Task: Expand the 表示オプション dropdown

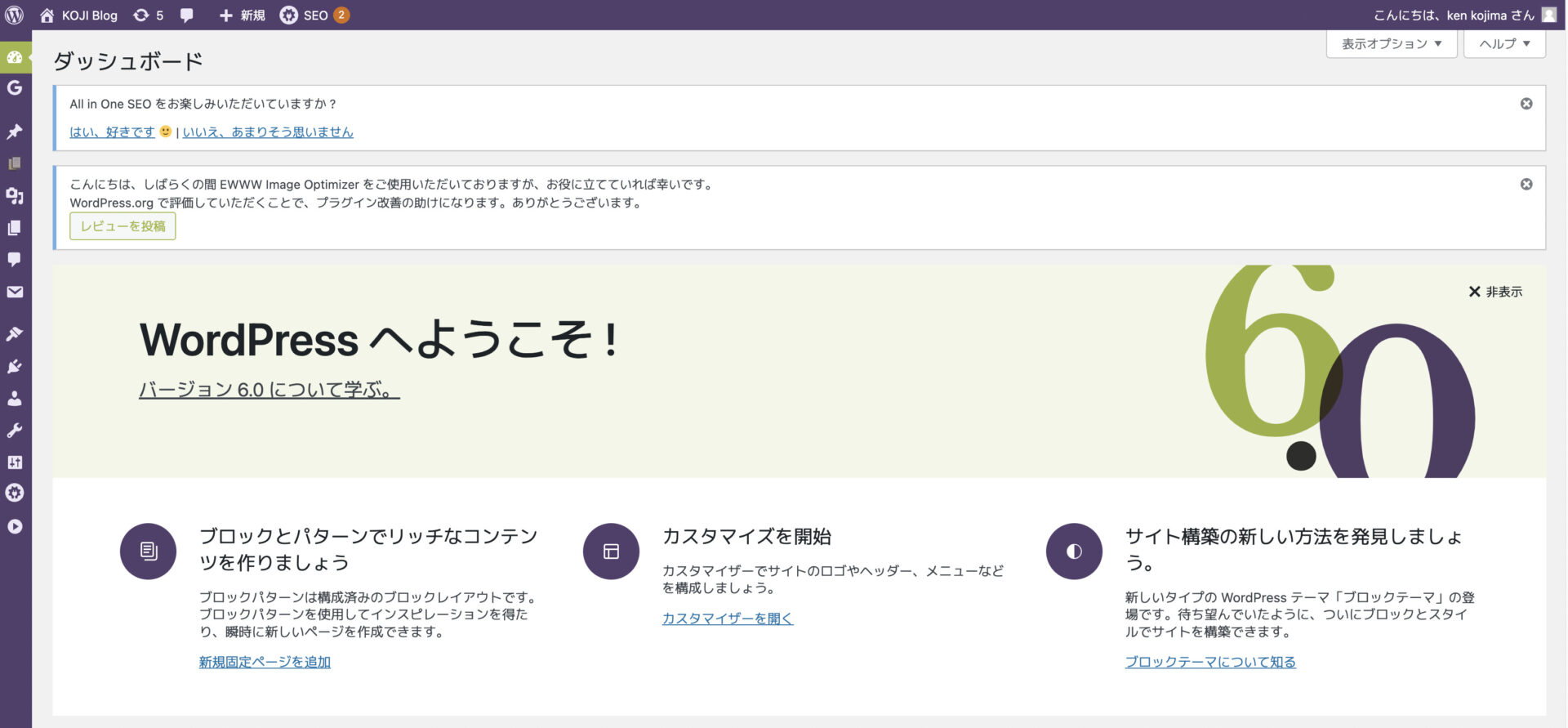Action: tap(1392, 43)
